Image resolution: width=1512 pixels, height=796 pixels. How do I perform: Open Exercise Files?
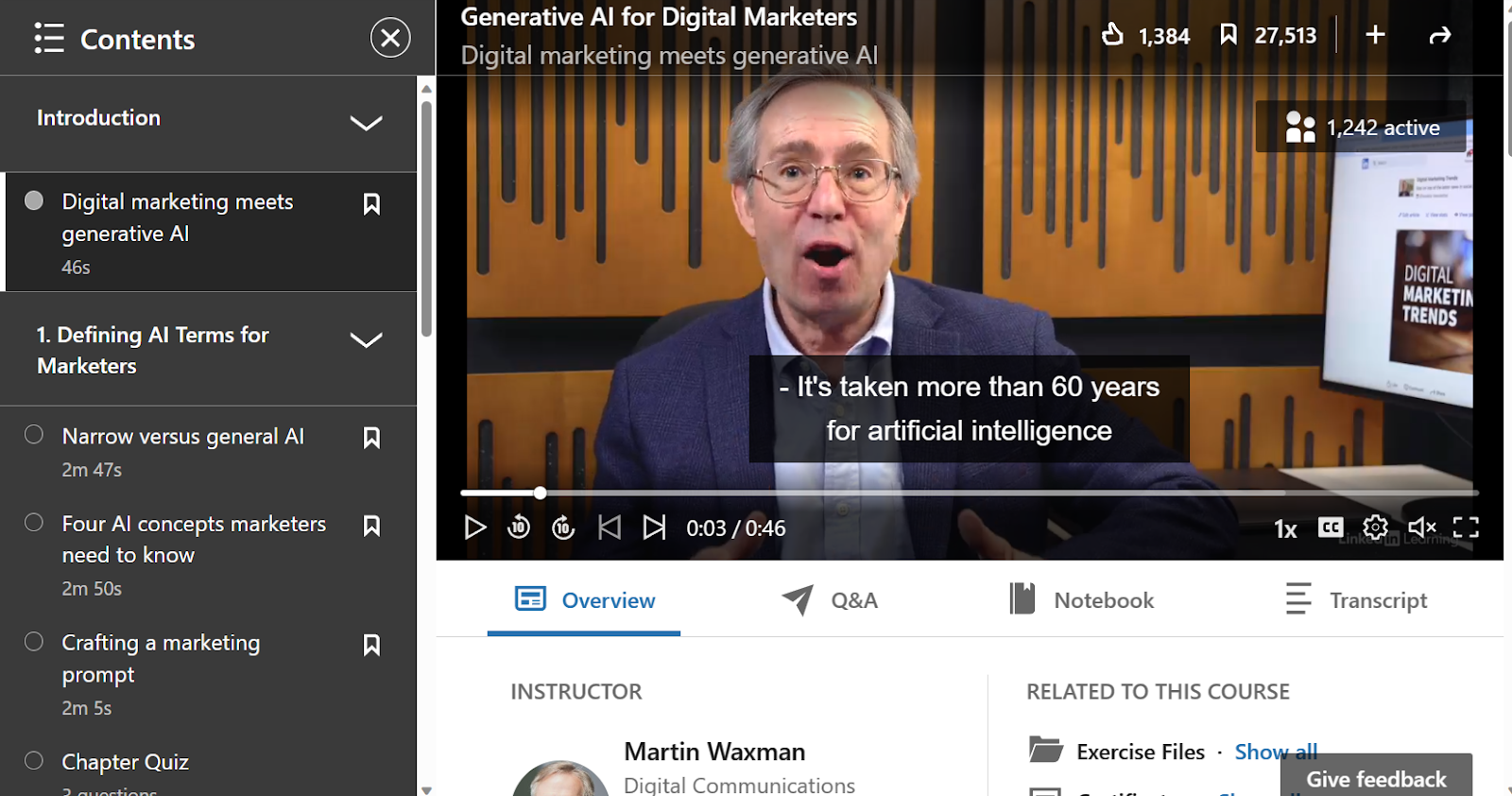[1141, 752]
